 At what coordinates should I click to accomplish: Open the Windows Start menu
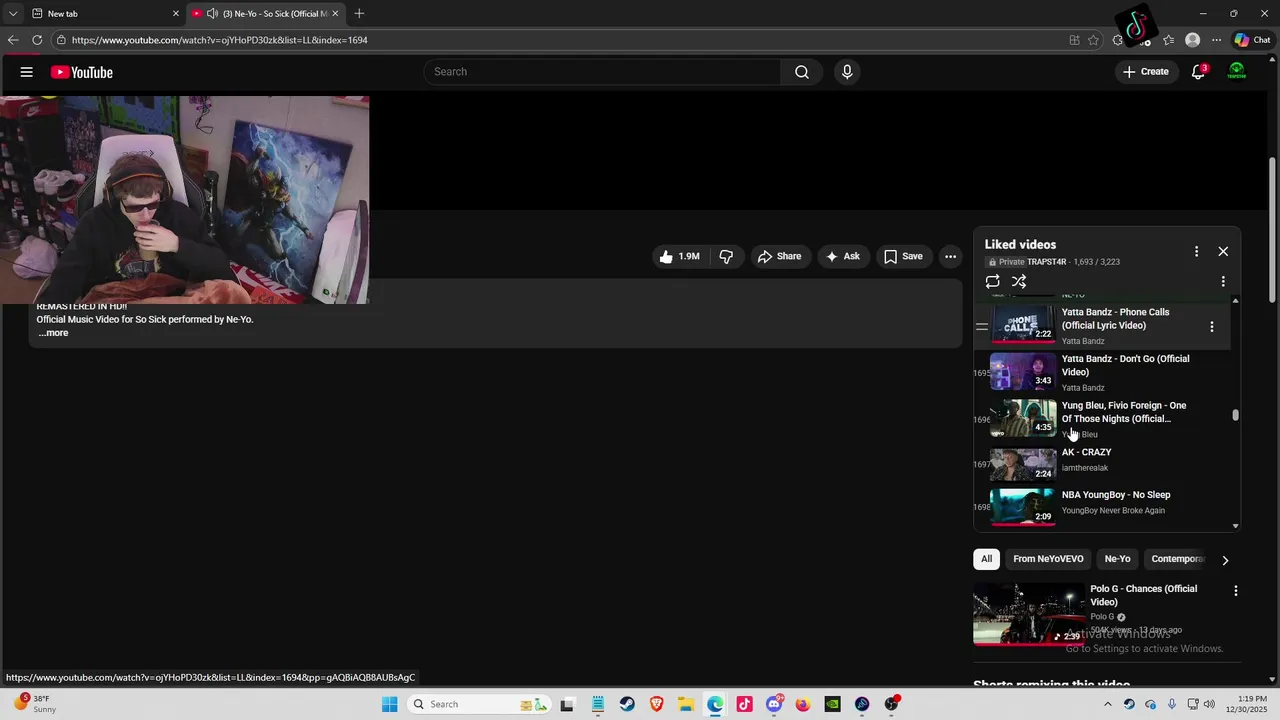pos(390,704)
